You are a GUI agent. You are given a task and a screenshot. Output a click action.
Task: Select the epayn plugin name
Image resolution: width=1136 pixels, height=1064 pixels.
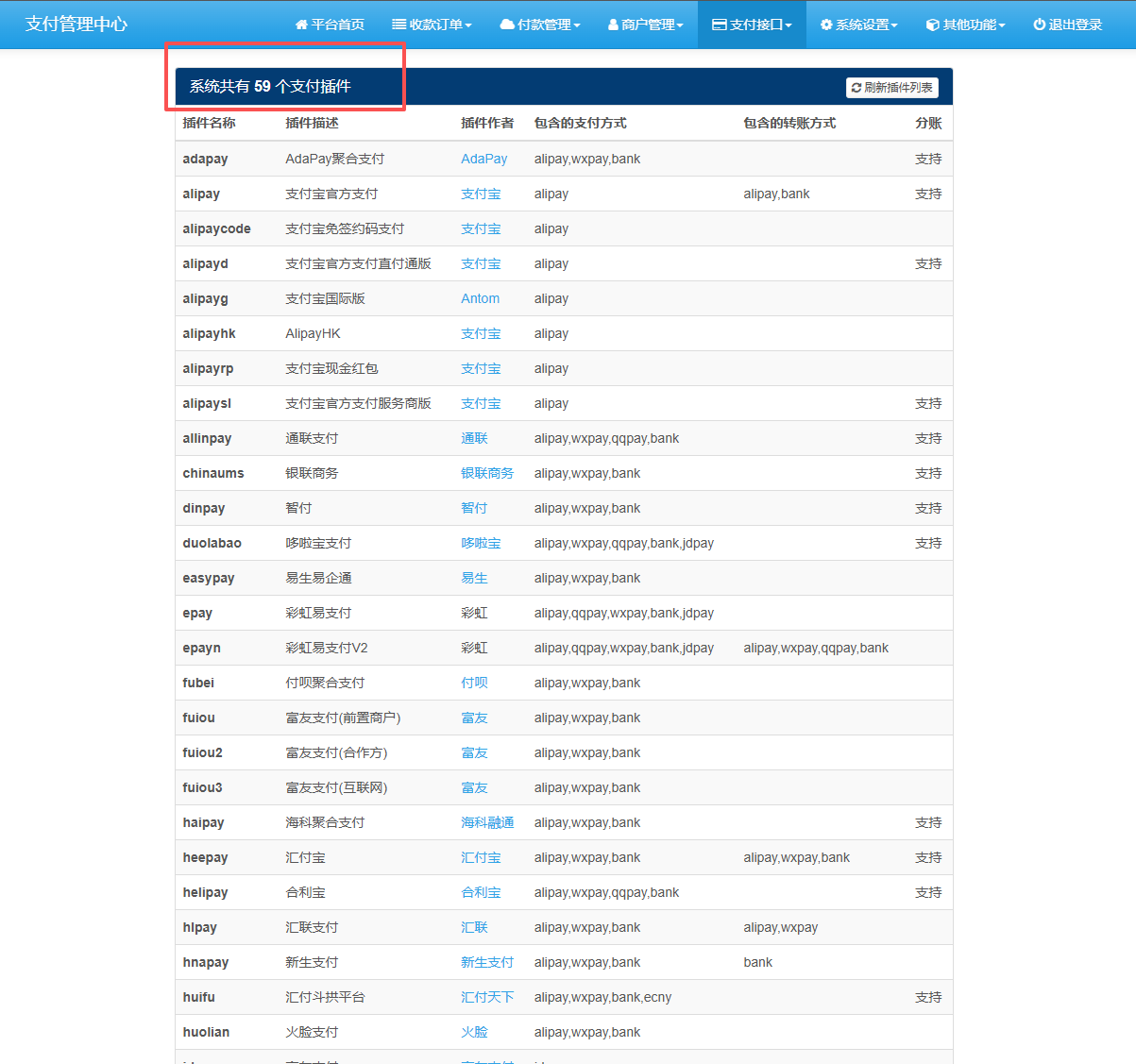201,648
